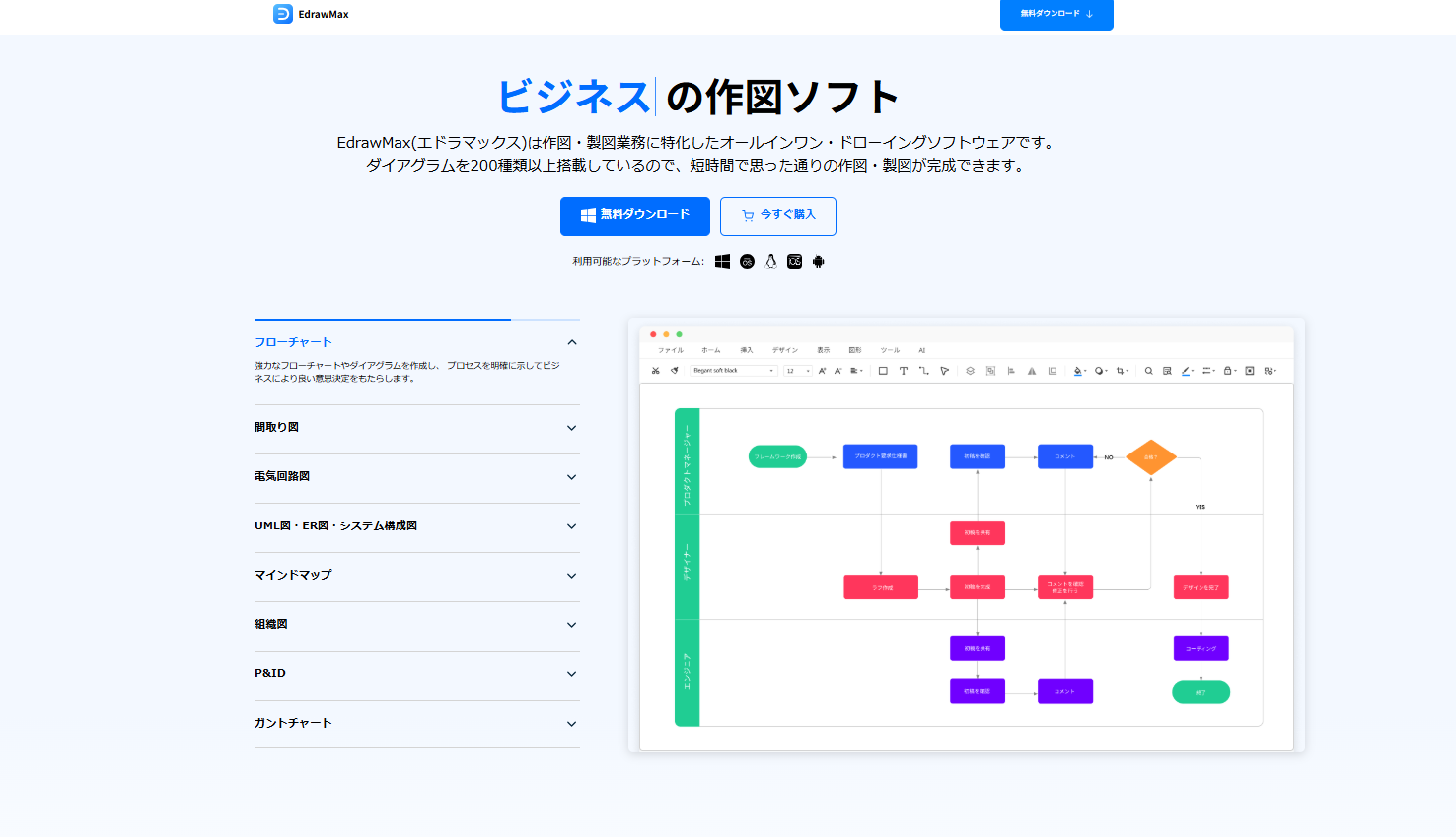Click the align left edges icon
The height and width of the screenshot is (837, 1456).
coord(1011,371)
